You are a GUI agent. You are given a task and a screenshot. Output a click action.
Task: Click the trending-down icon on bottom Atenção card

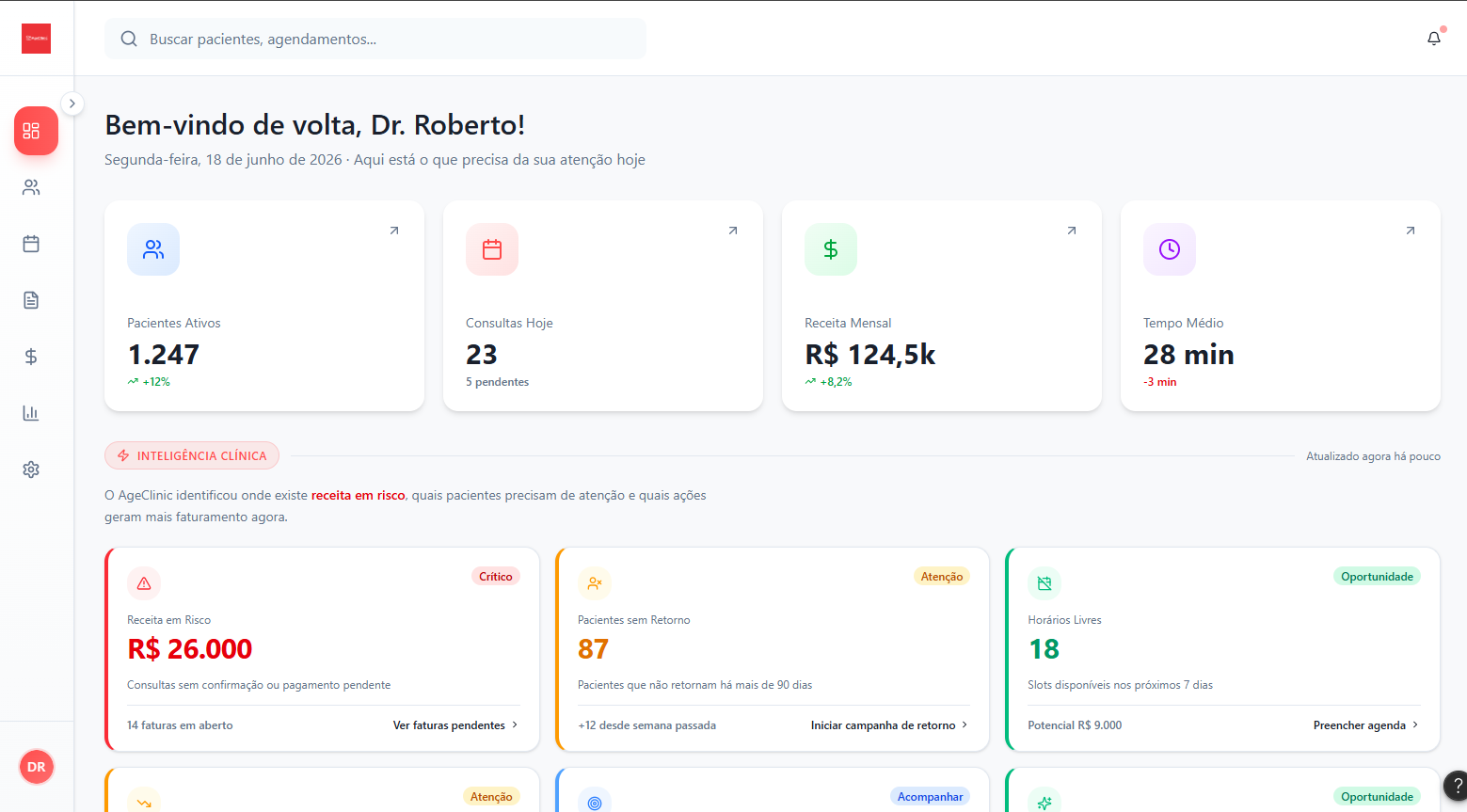pos(144,803)
